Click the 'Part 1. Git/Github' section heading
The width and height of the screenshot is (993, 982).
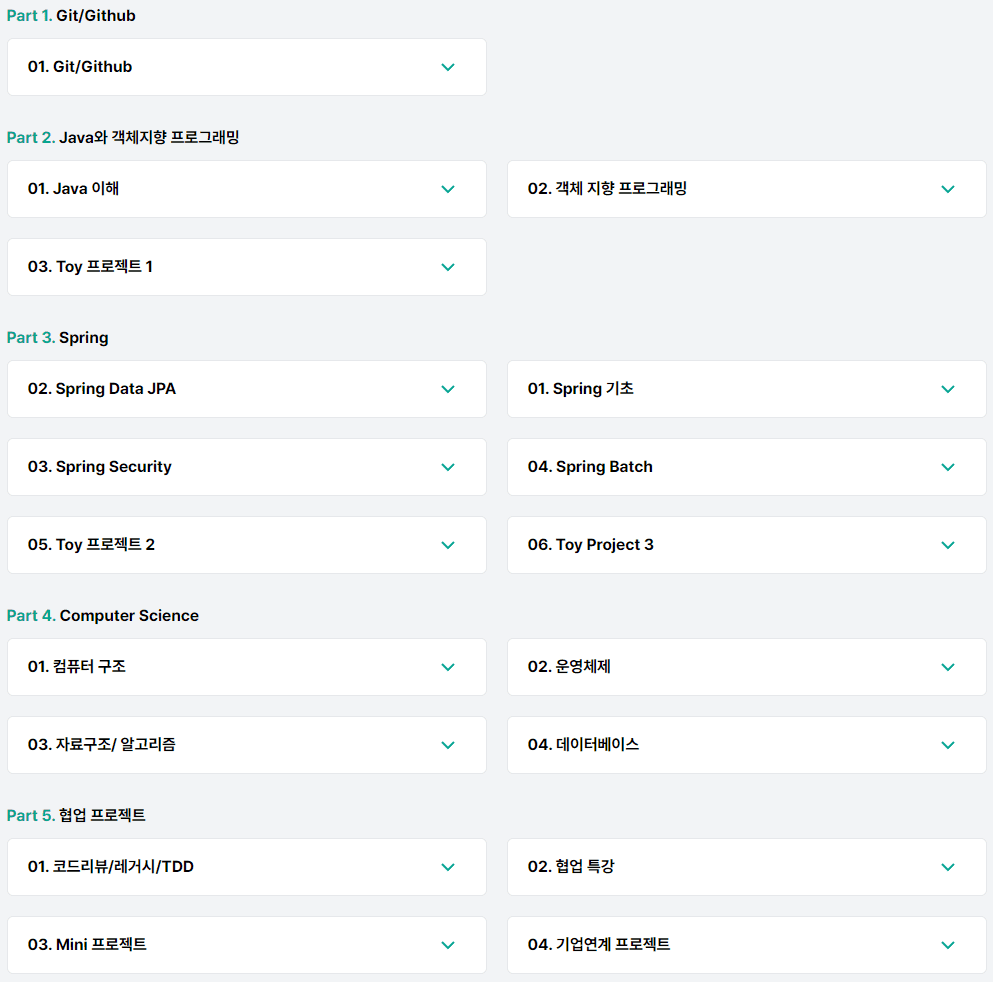[71, 16]
